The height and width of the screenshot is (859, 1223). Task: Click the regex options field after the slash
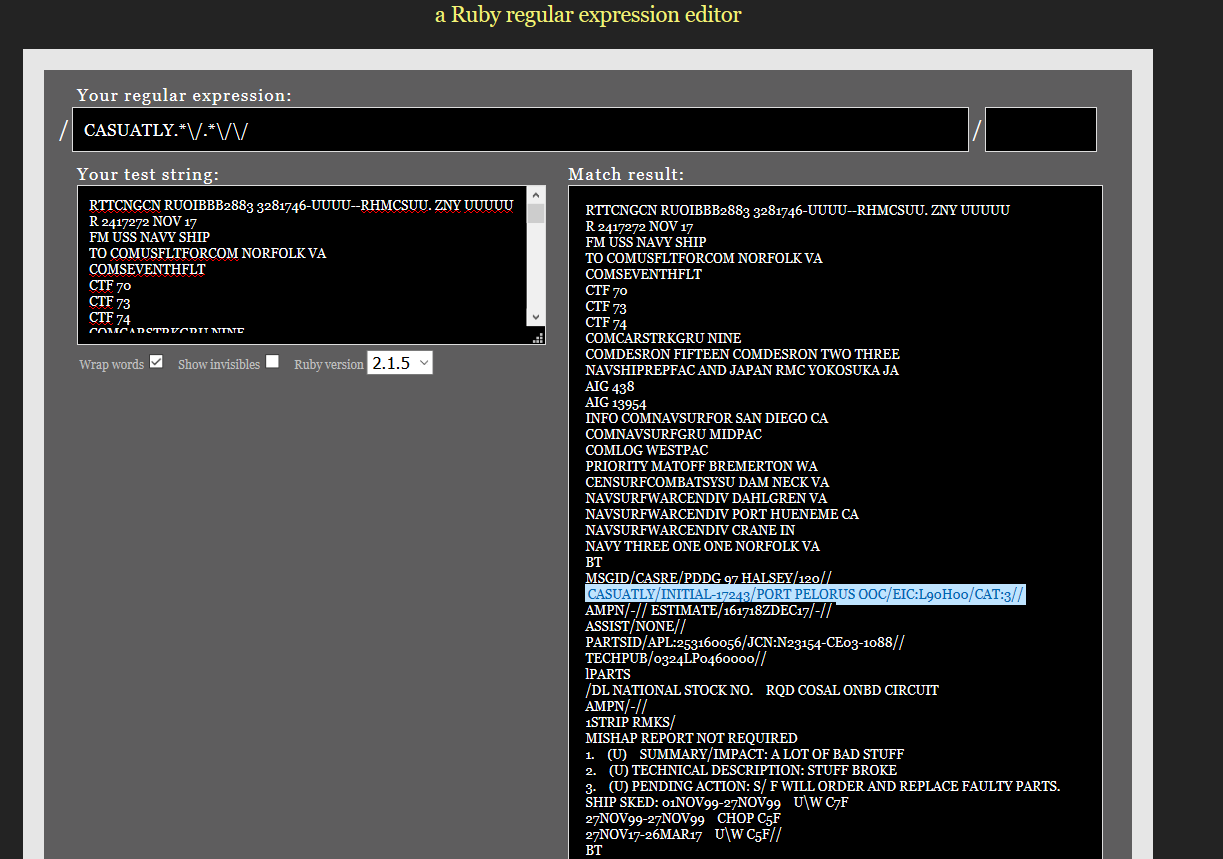1041,130
